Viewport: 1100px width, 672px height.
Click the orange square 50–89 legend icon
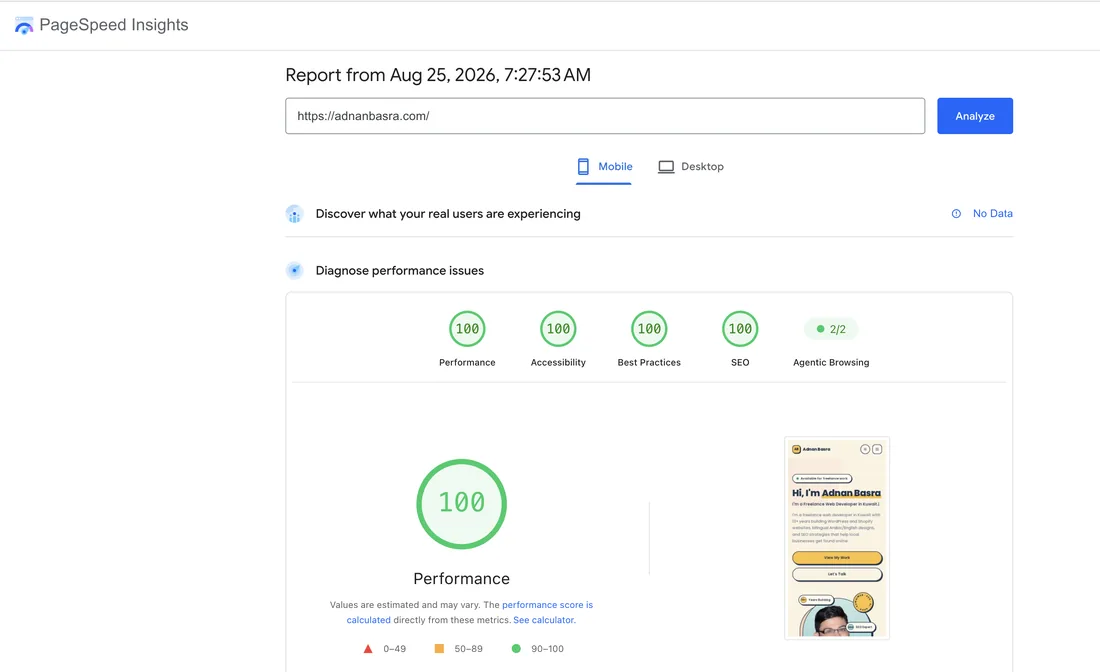pyautogui.click(x=439, y=649)
